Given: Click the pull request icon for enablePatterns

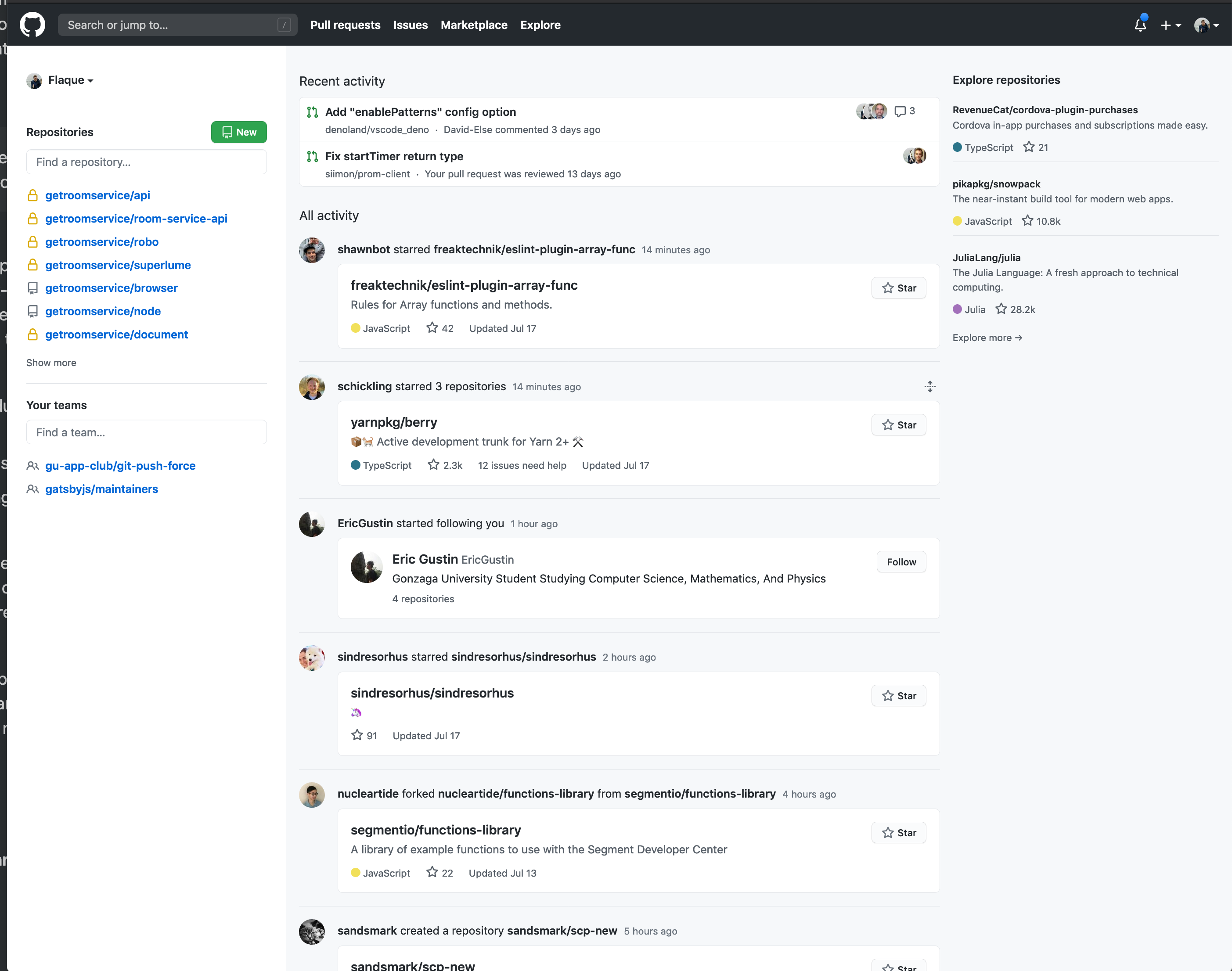Looking at the screenshot, I should tap(312, 112).
